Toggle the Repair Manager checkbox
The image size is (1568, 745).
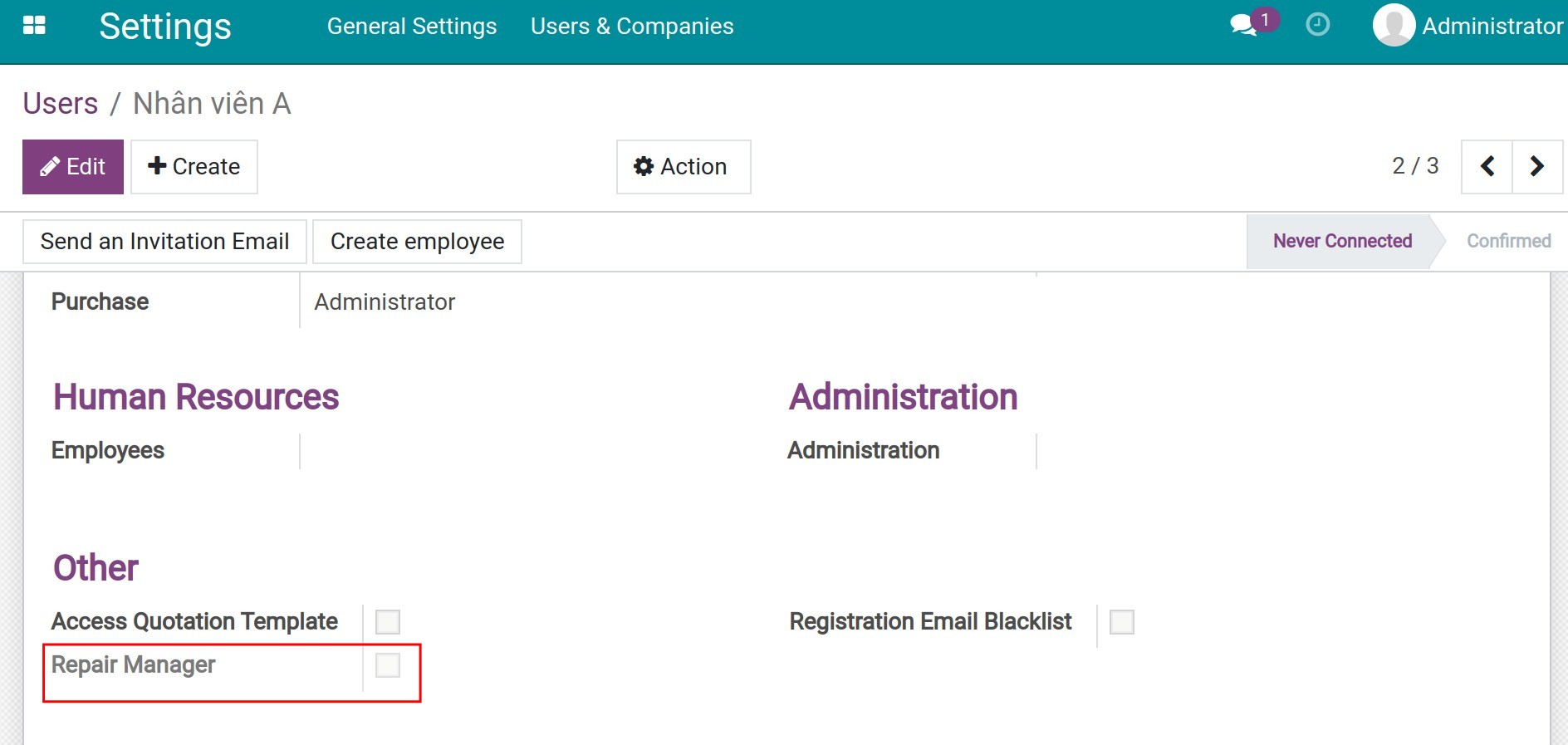pyautogui.click(x=388, y=664)
